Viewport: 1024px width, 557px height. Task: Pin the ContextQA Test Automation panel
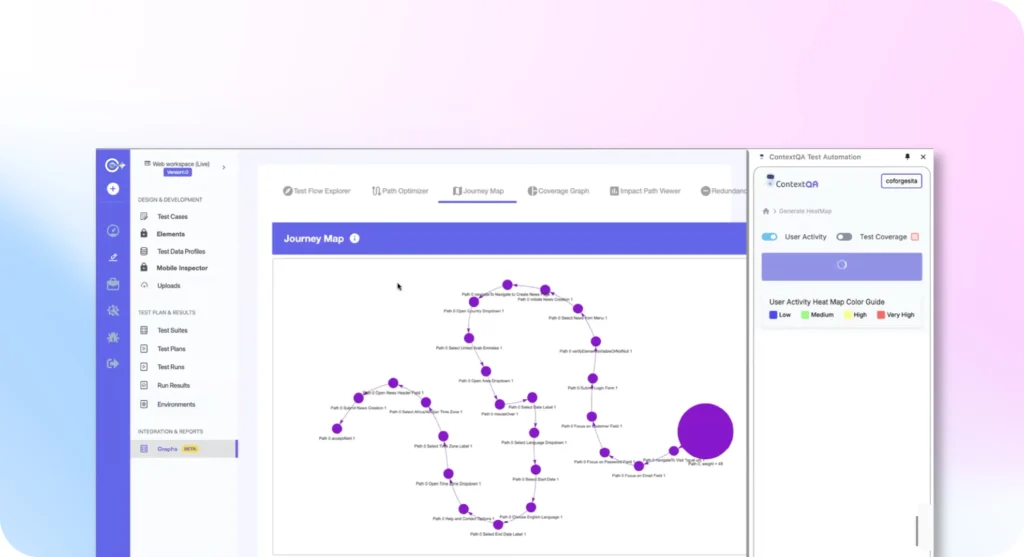pos(907,157)
